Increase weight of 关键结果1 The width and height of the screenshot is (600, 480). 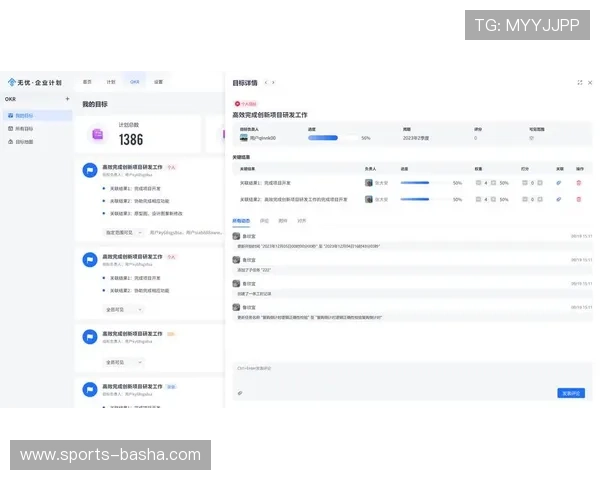(494, 183)
